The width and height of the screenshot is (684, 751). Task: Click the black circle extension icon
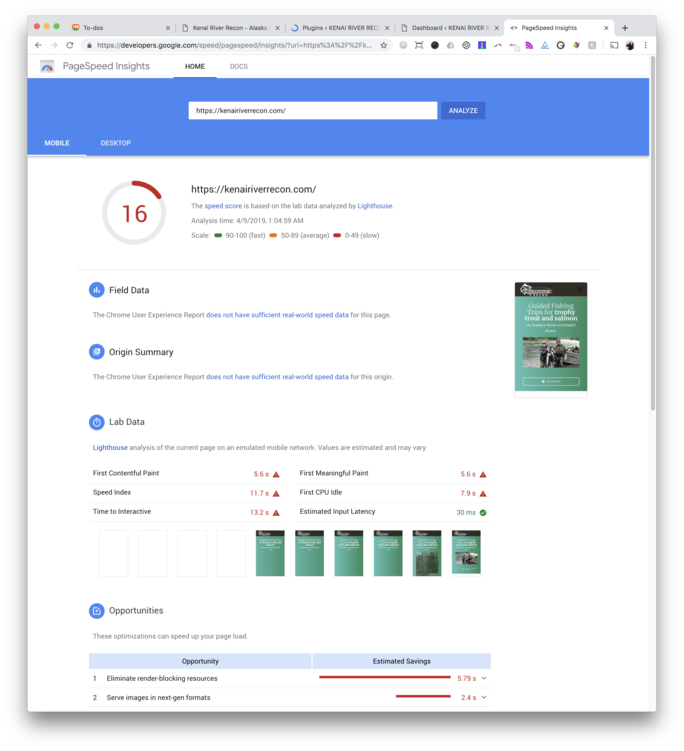(x=435, y=45)
